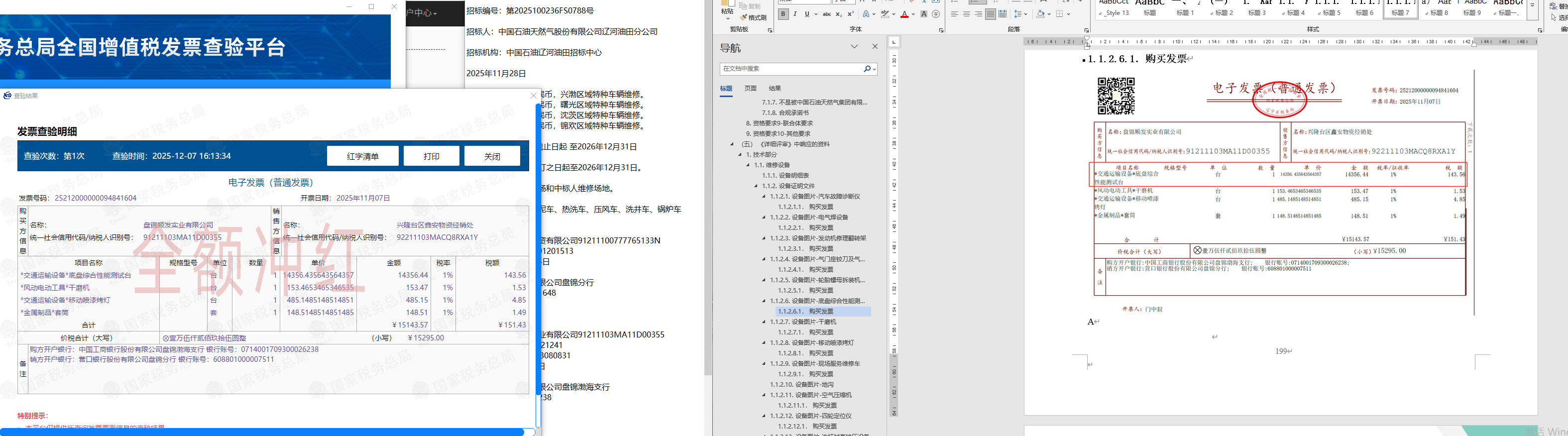Open clipboard group dialog launcher
1568x436 pixels.
[770, 30]
